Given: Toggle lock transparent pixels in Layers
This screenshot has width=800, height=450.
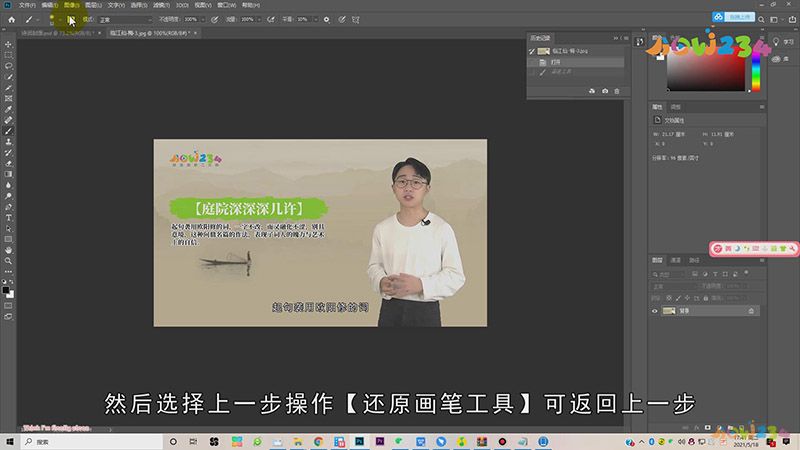Looking at the screenshot, I should tap(669, 298).
